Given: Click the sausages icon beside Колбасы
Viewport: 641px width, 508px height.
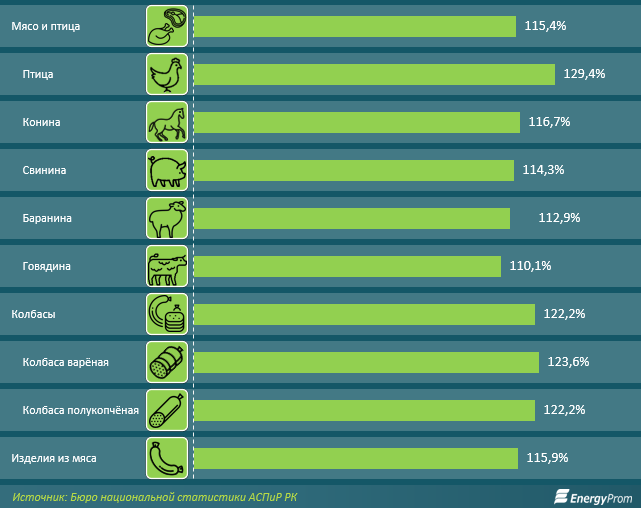Looking at the screenshot, I should pyautogui.click(x=166, y=314).
